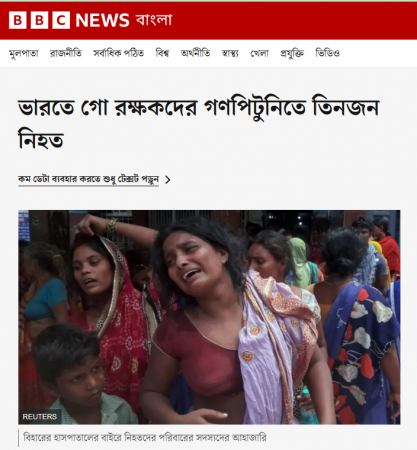
Task: Navigate to the স্বাস্থ্য section
Action: [x=230, y=53]
